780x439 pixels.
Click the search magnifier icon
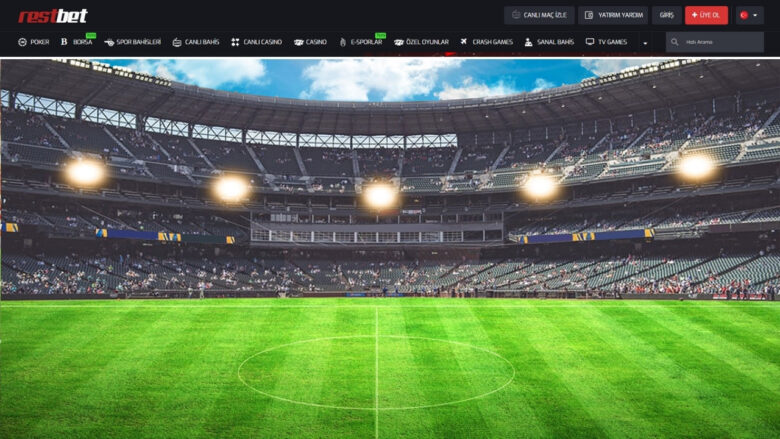[x=675, y=42]
